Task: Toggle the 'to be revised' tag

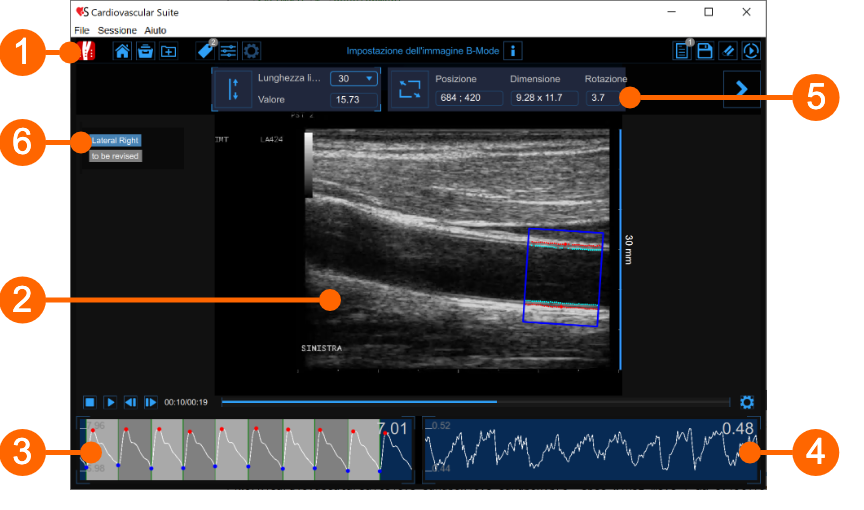Action: pos(115,156)
